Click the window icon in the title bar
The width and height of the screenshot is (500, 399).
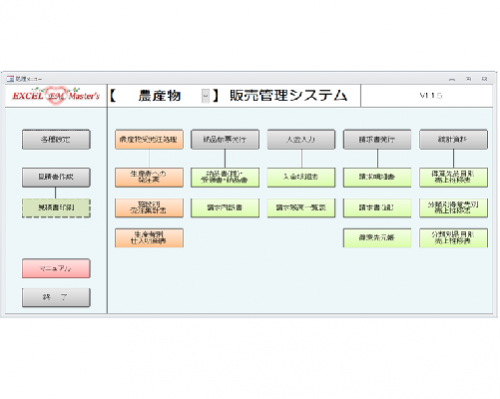tap(10, 79)
